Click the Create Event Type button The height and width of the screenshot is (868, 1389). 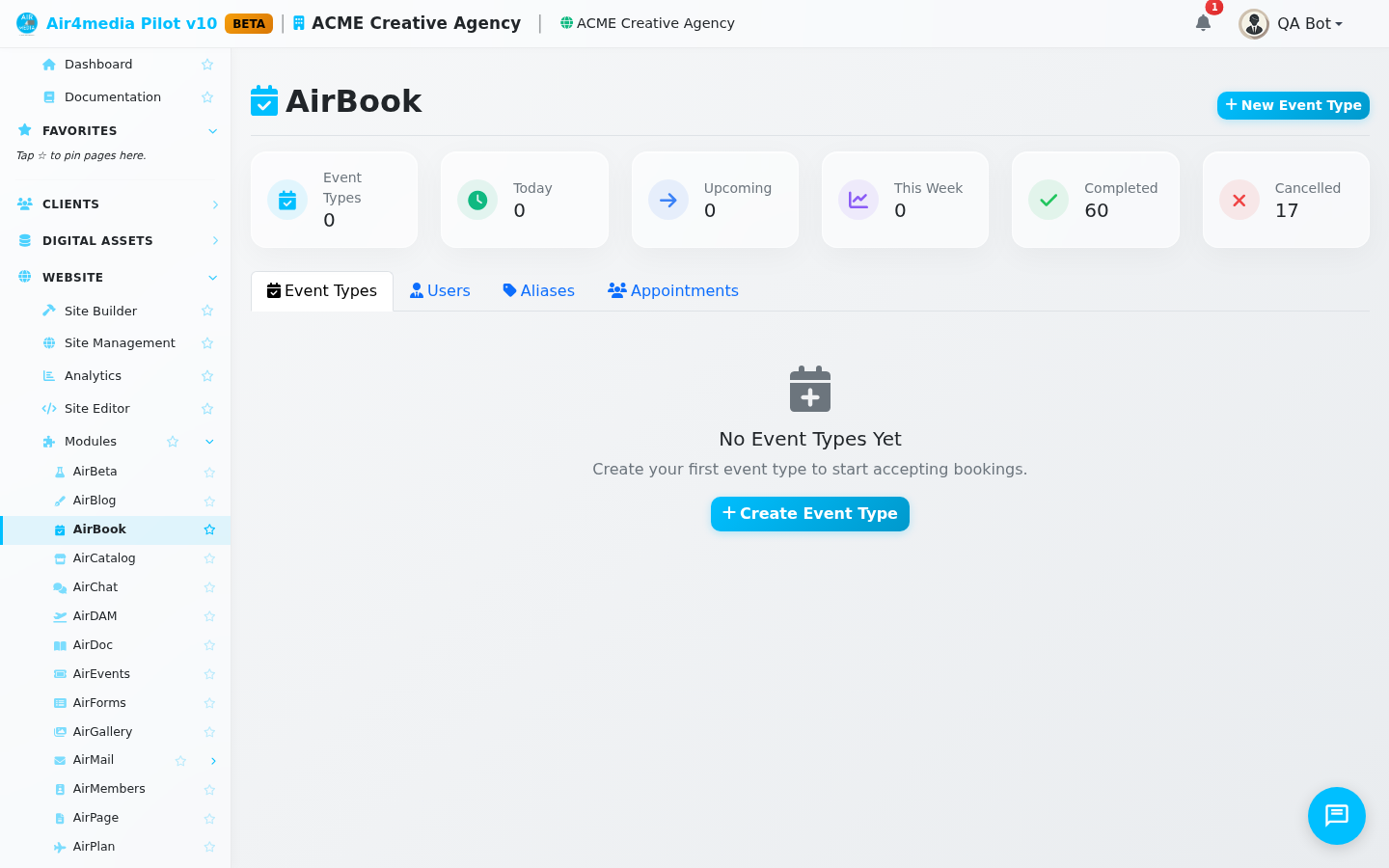pos(810,514)
